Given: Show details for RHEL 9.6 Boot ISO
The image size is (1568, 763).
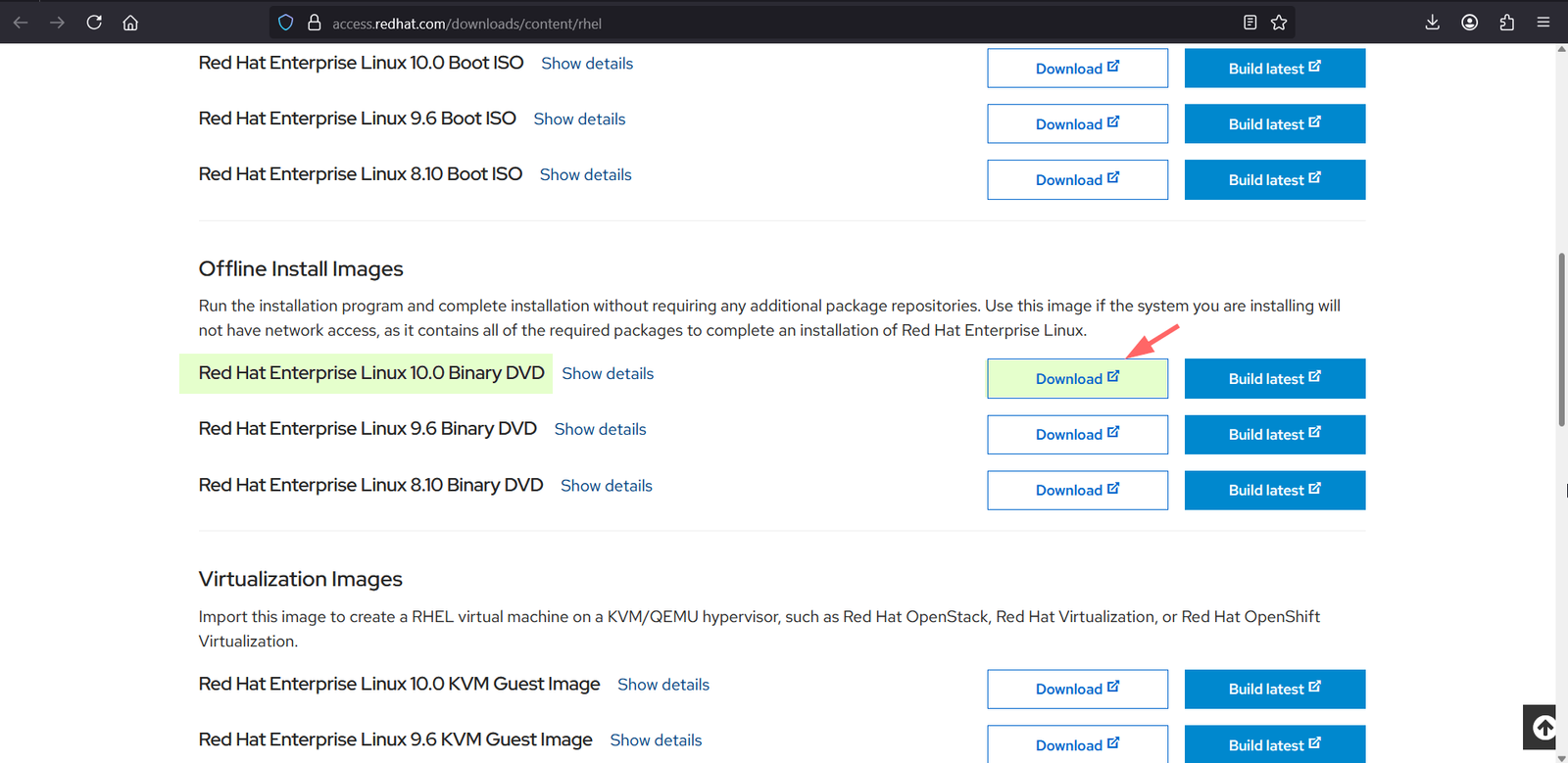Looking at the screenshot, I should coord(579,119).
